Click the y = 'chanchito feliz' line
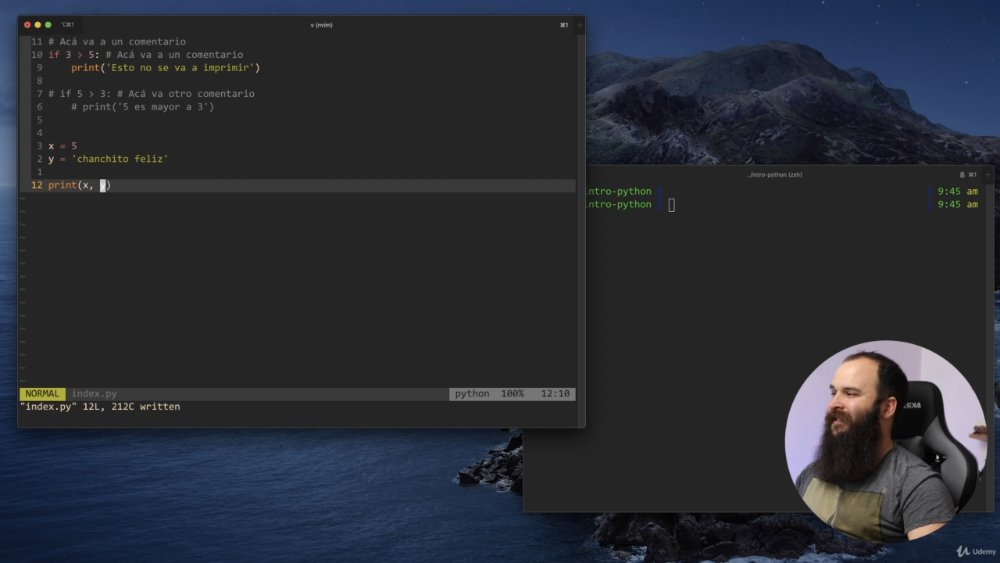Screen dimensions: 1000x563 point(108,159)
